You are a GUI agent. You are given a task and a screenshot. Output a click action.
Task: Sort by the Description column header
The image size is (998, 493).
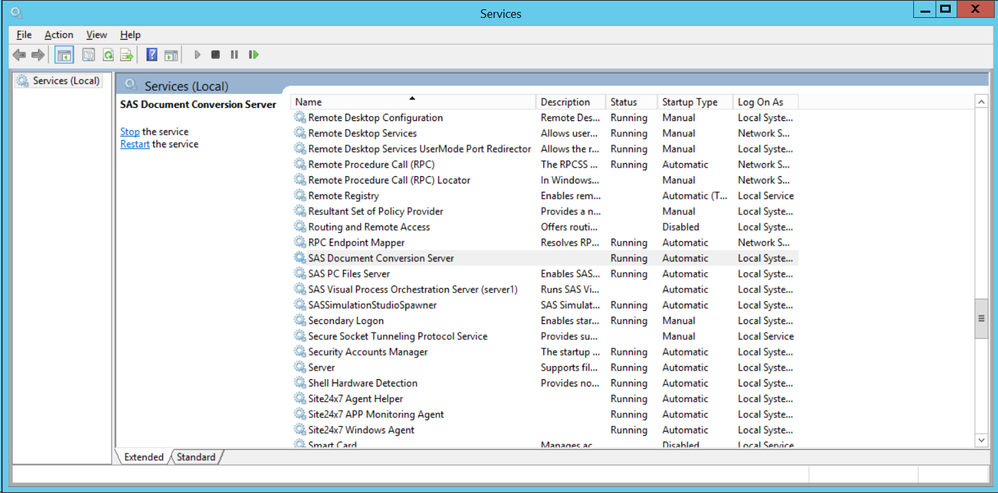pos(571,102)
